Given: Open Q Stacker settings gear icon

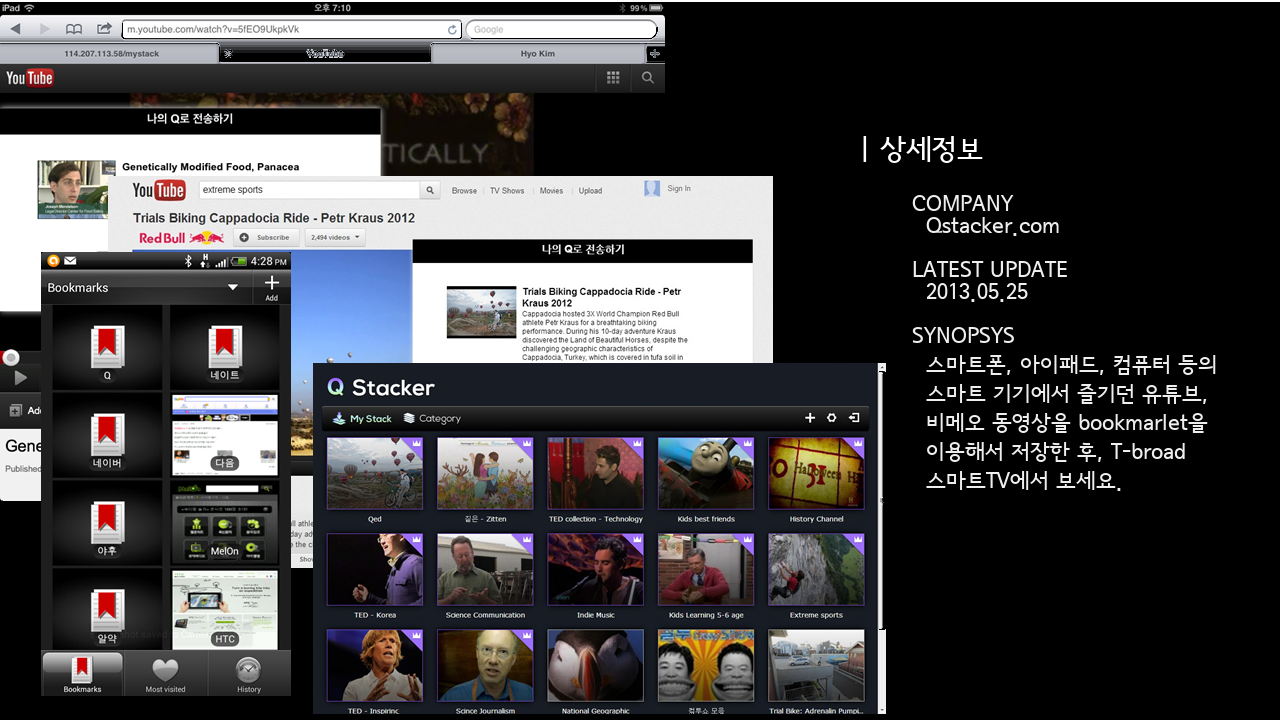Looking at the screenshot, I should coord(831,418).
